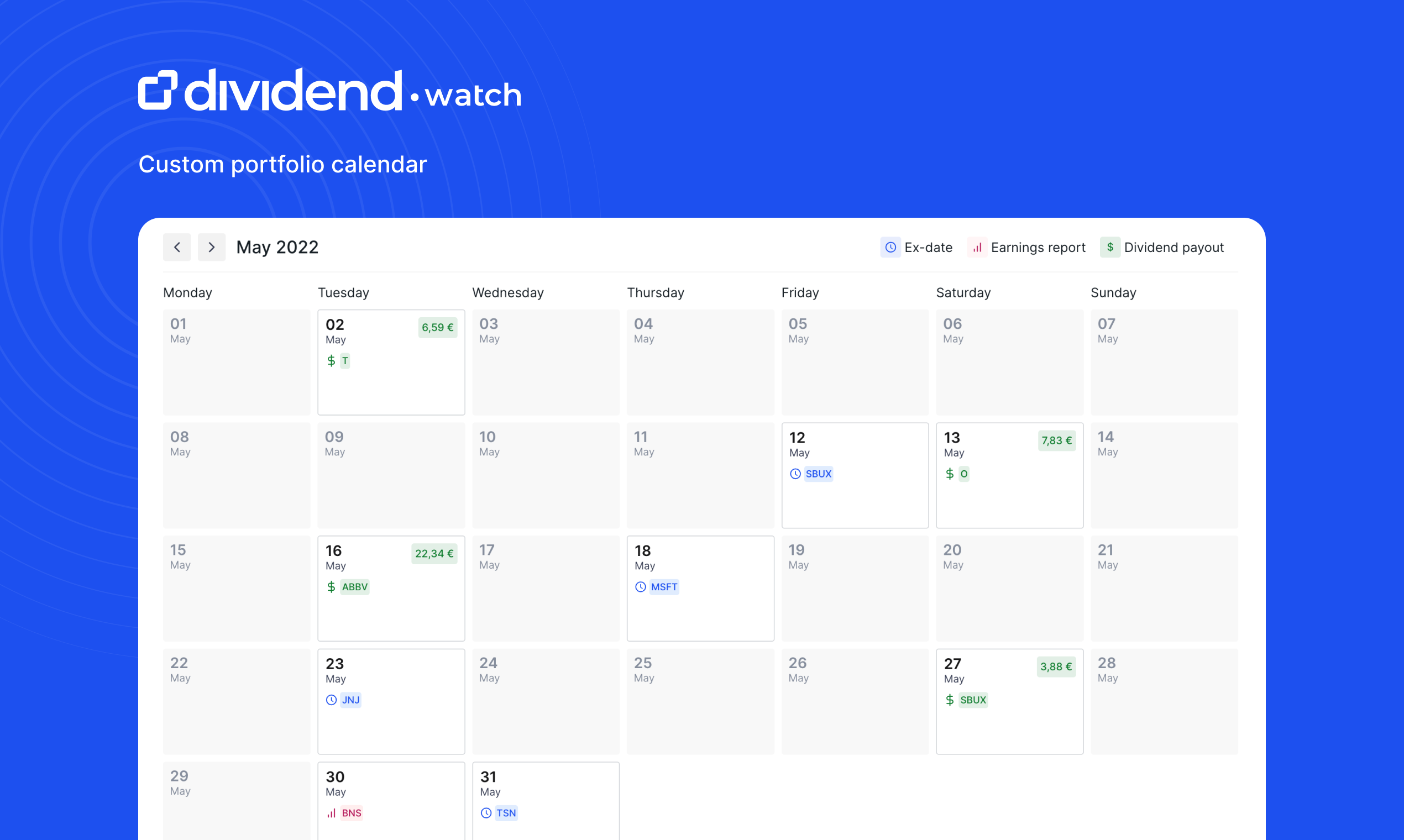Click the JNJ ex-date badge on May 23
This screenshot has height=840, width=1404.
pos(351,700)
